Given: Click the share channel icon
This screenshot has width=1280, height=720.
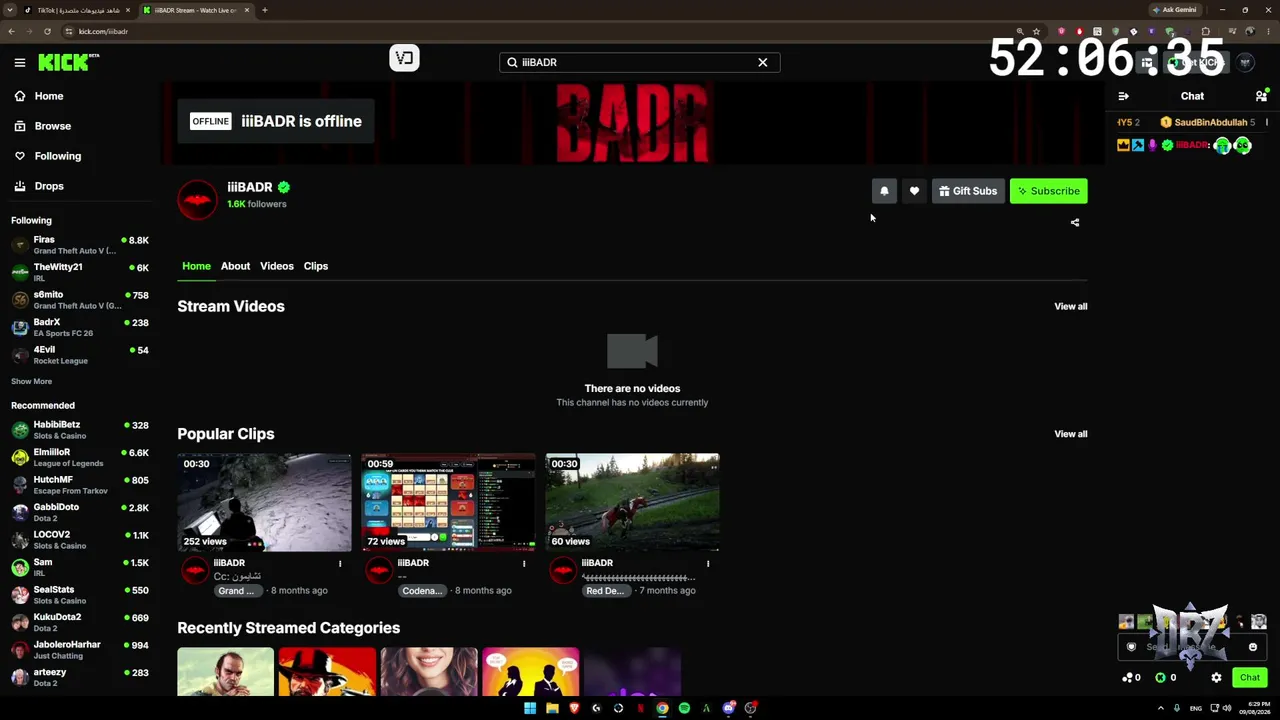Looking at the screenshot, I should 1075,223.
